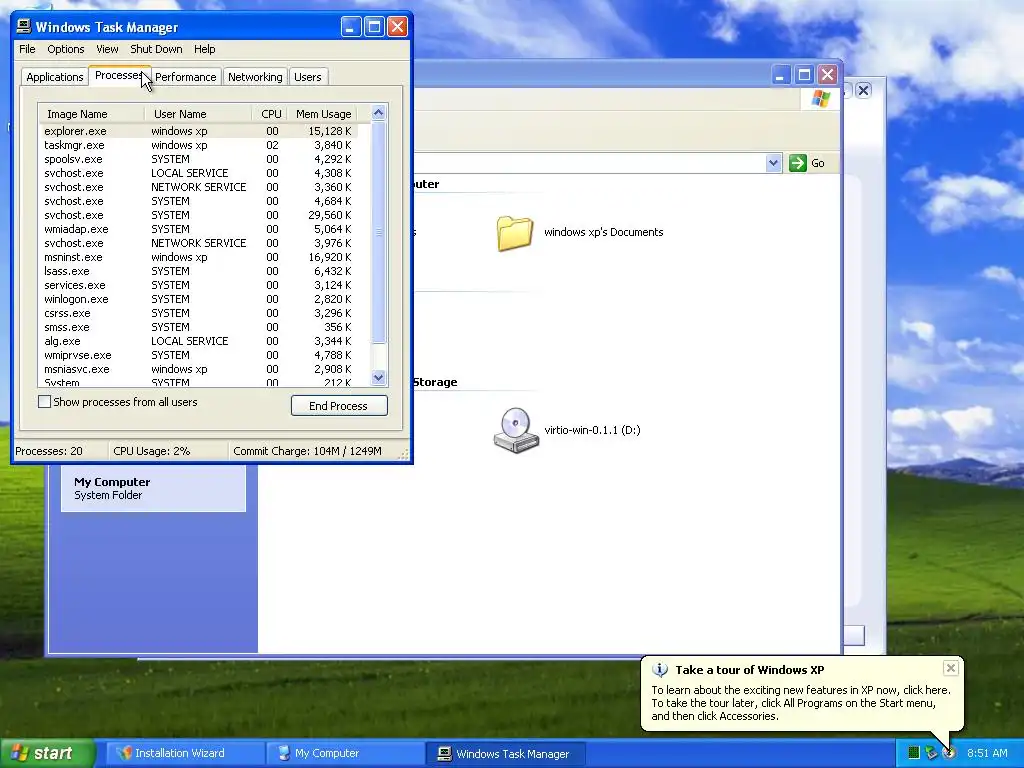Sort processes by Image Name column
The image size is (1024, 768).
(x=92, y=114)
